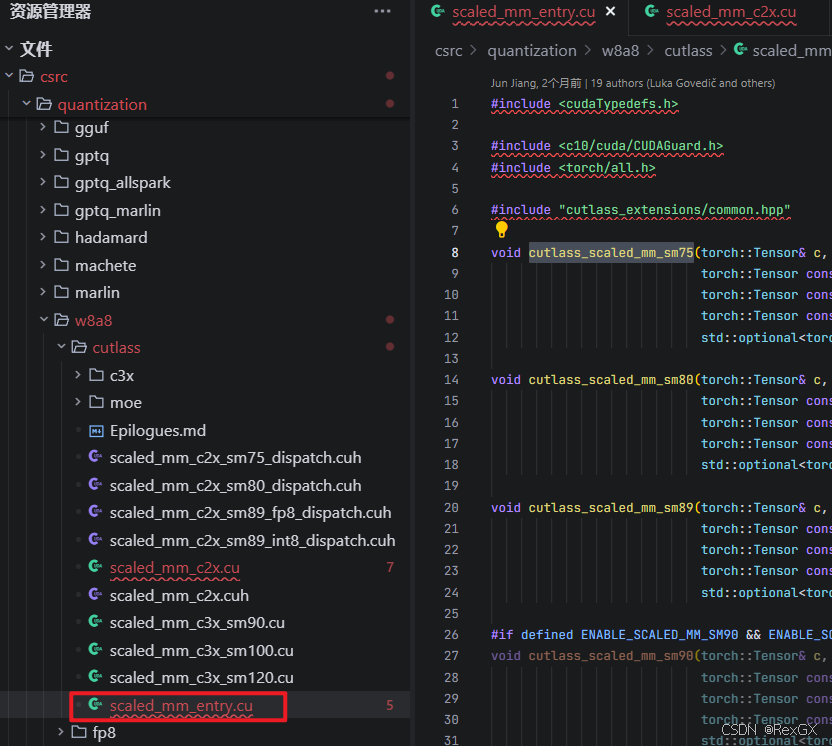Click the csrc folder icon
Image resolution: width=832 pixels, height=746 pixels.
point(27,76)
